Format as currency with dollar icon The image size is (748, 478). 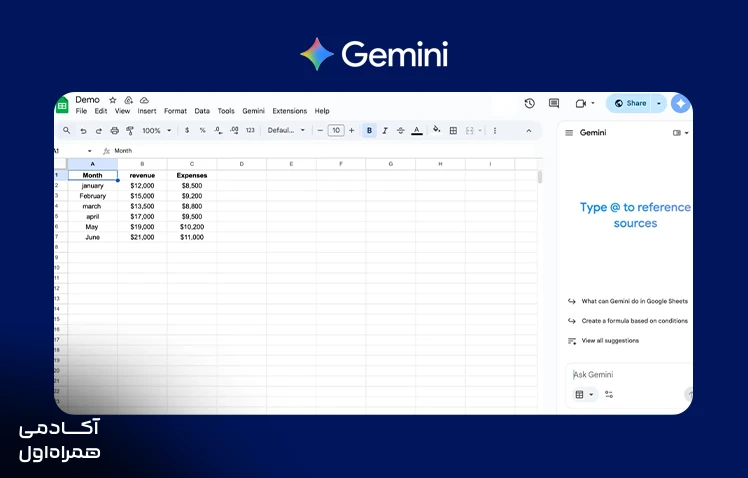pos(187,130)
